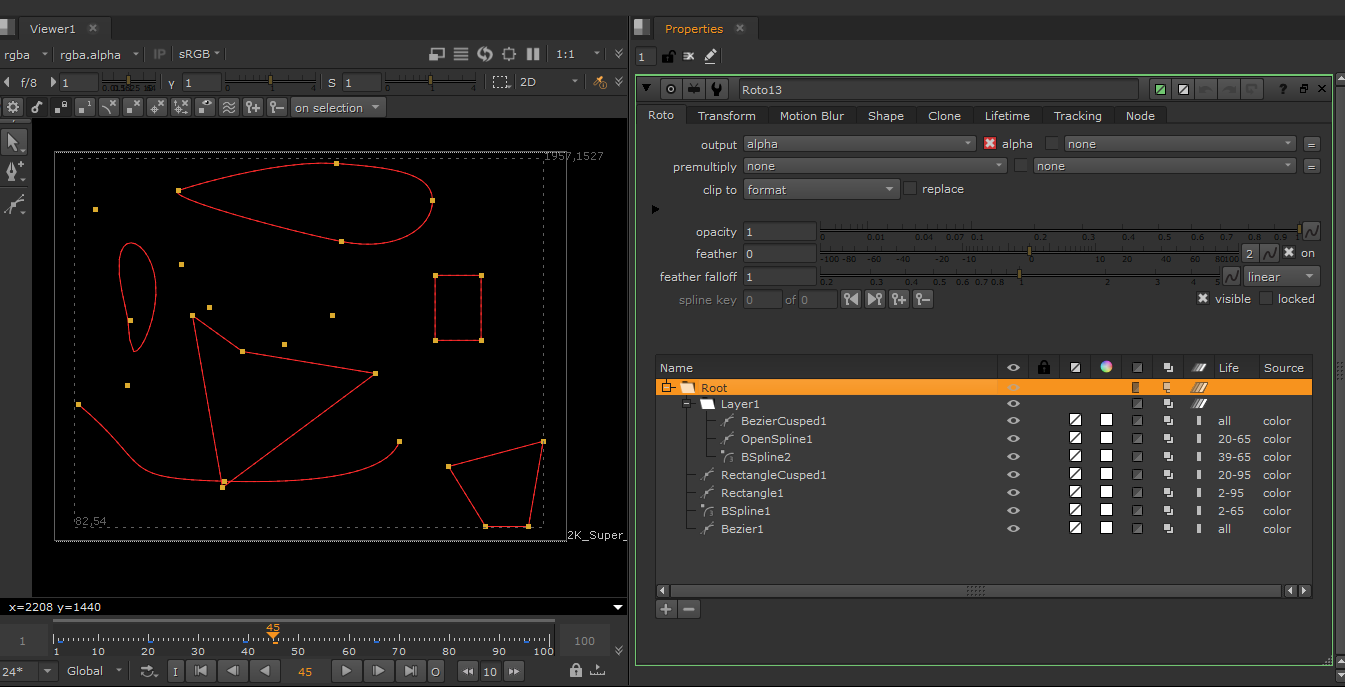Click the wrench icon beside Roto13 name
The height and width of the screenshot is (687, 1345).
717,89
